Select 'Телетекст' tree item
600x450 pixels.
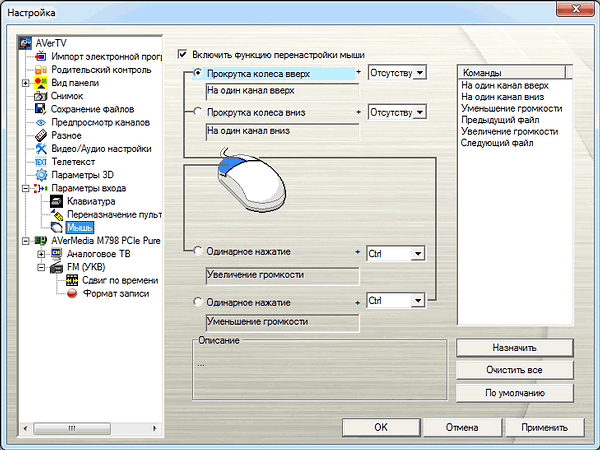[73, 162]
